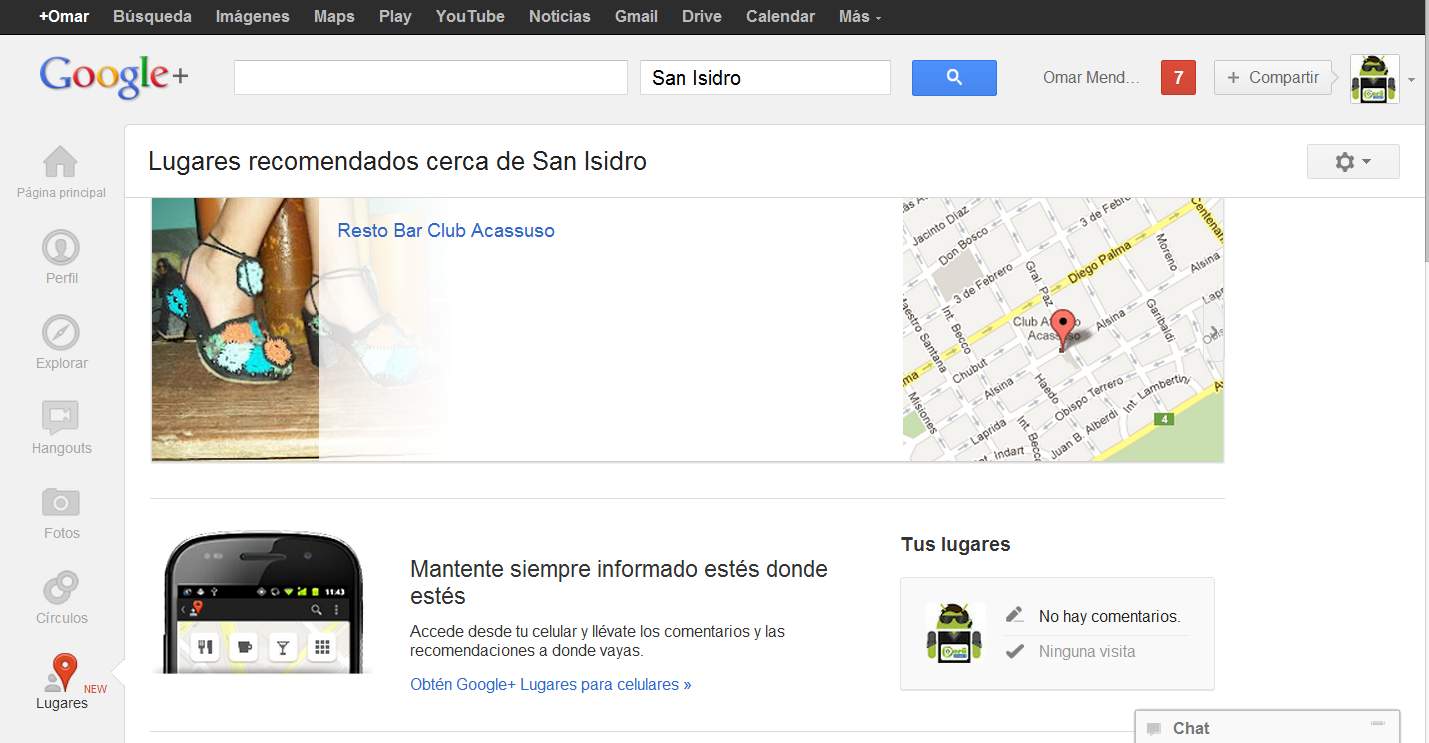Click the Chat bubble icon
This screenshot has height=743, width=1429.
coord(1154,728)
